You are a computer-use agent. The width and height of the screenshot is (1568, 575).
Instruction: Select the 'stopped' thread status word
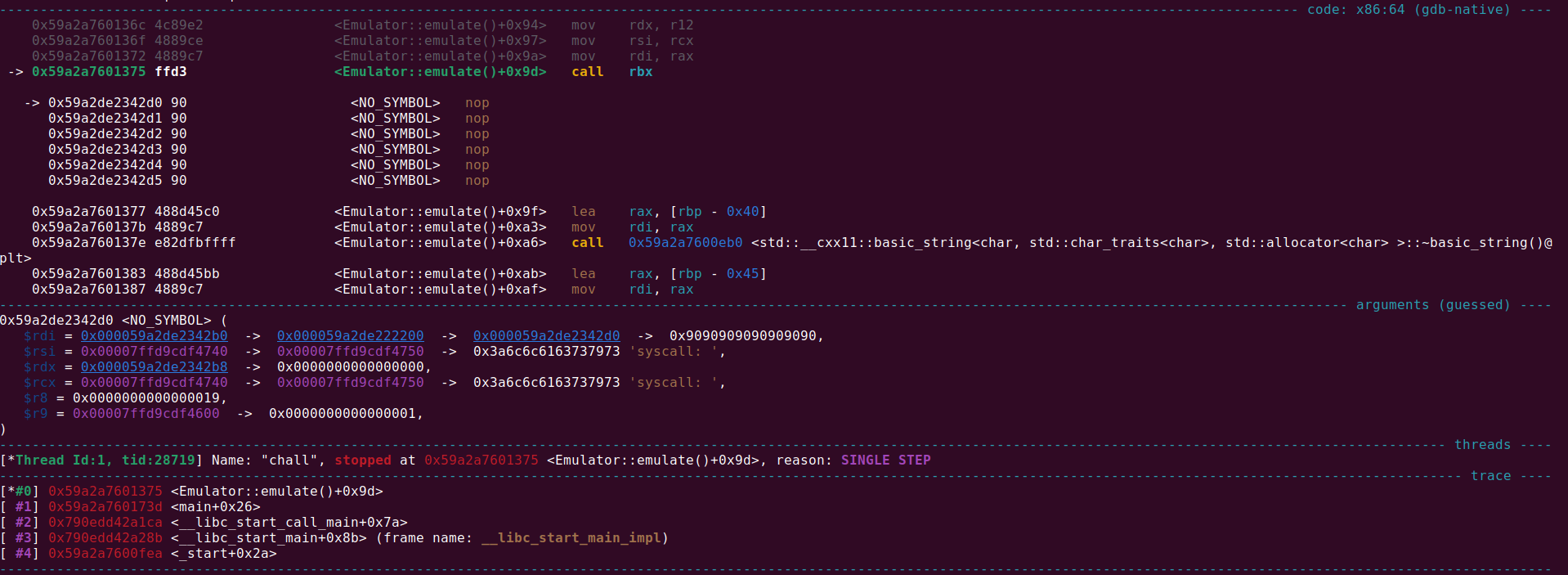click(x=363, y=460)
